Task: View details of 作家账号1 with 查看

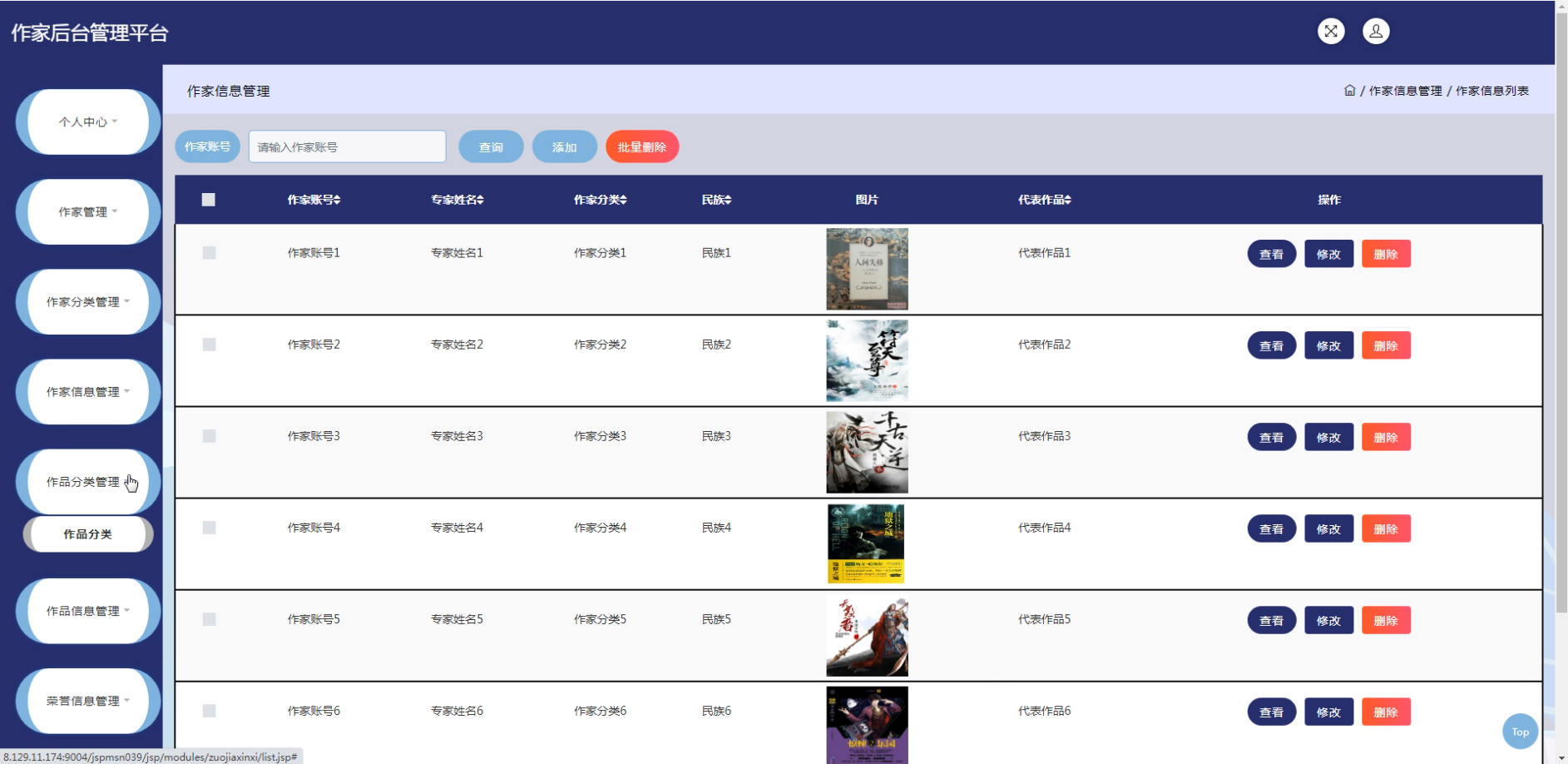Action: tap(1272, 254)
